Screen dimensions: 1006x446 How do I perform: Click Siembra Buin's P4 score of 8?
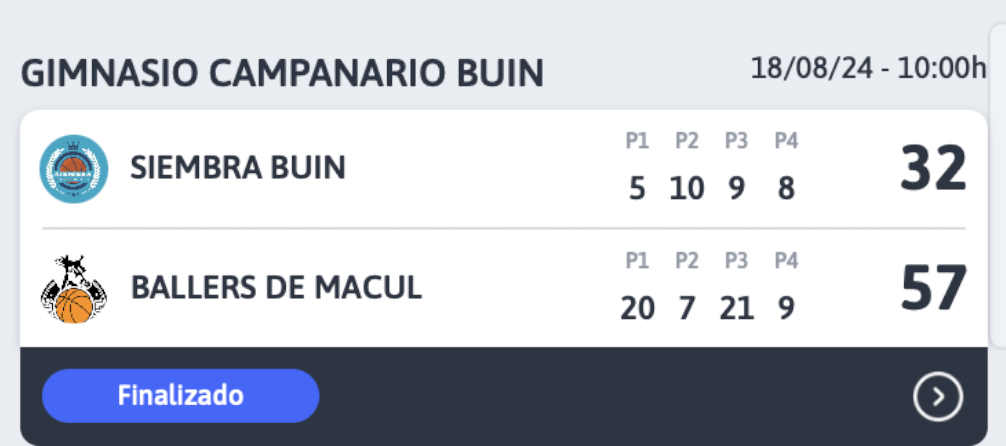click(786, 189)
